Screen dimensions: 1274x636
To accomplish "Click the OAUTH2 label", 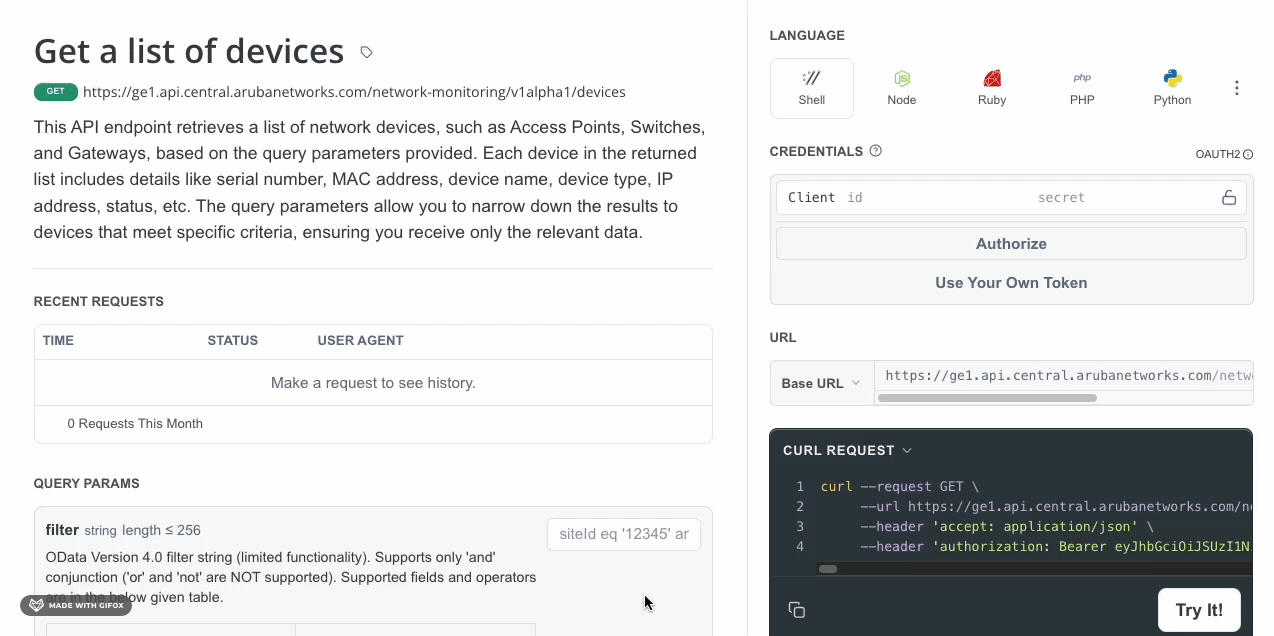I will pyautogui.click(x=1217, y=155).
